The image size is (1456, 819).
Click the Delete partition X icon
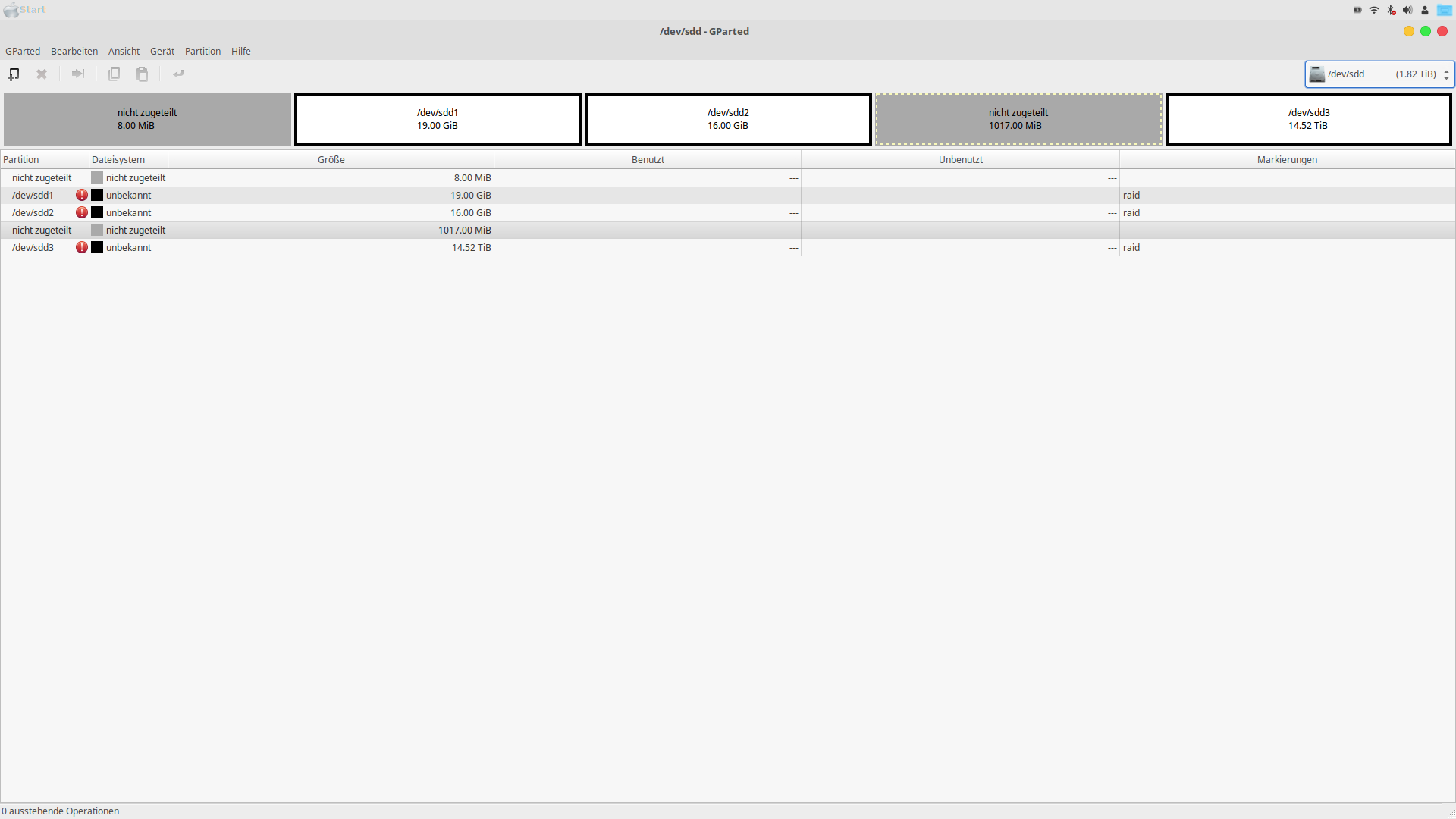(x=42, y=74)
